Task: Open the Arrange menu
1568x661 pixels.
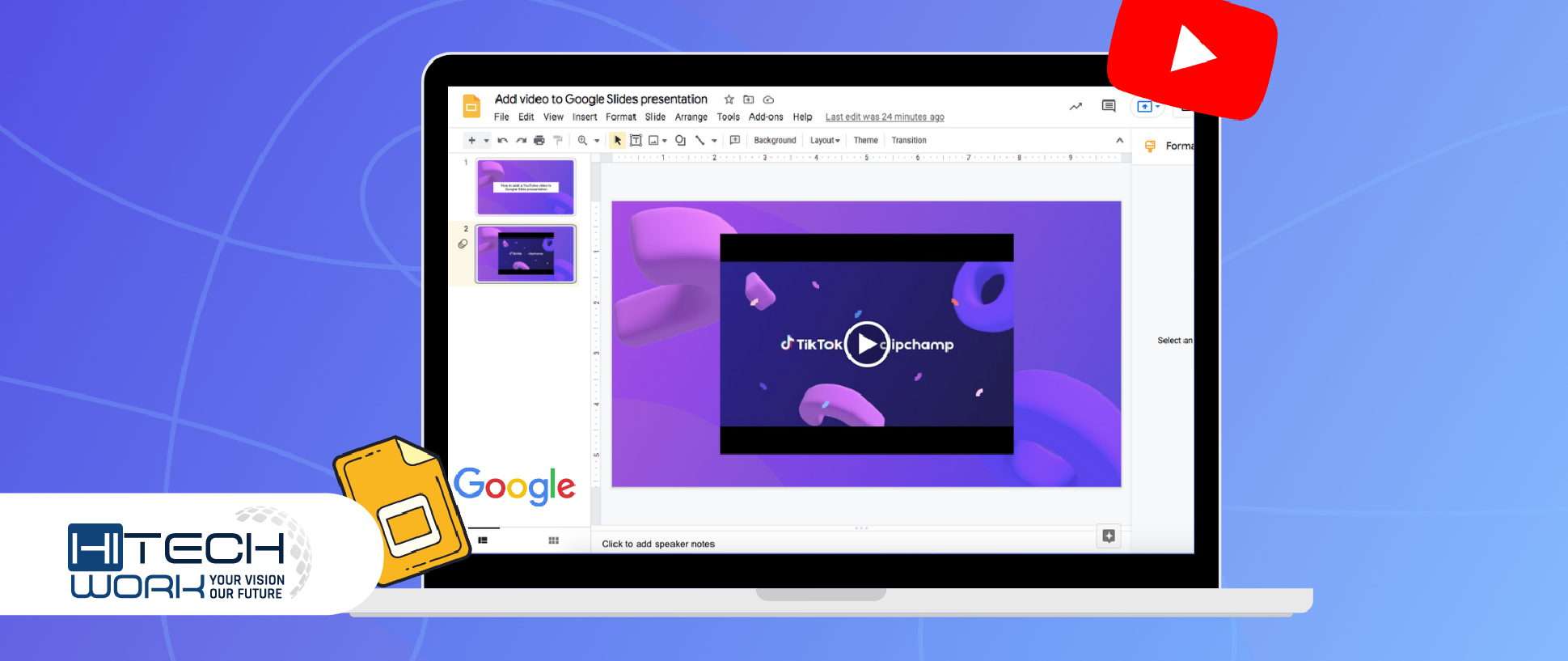Action: point(691,117)
